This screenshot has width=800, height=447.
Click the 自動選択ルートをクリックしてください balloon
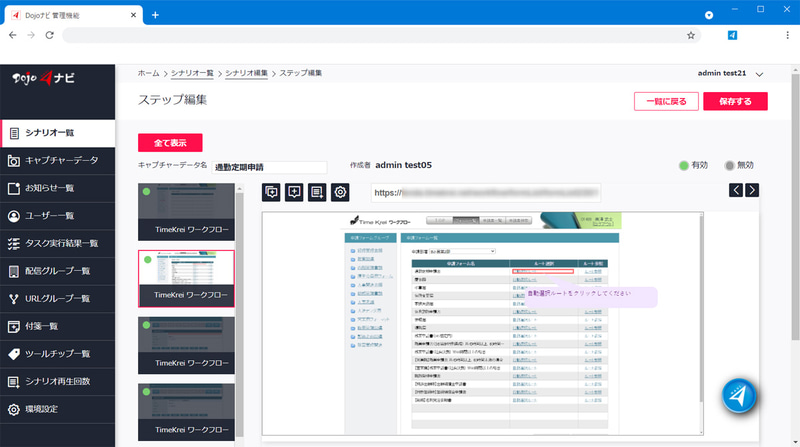(x=591, y=297)
